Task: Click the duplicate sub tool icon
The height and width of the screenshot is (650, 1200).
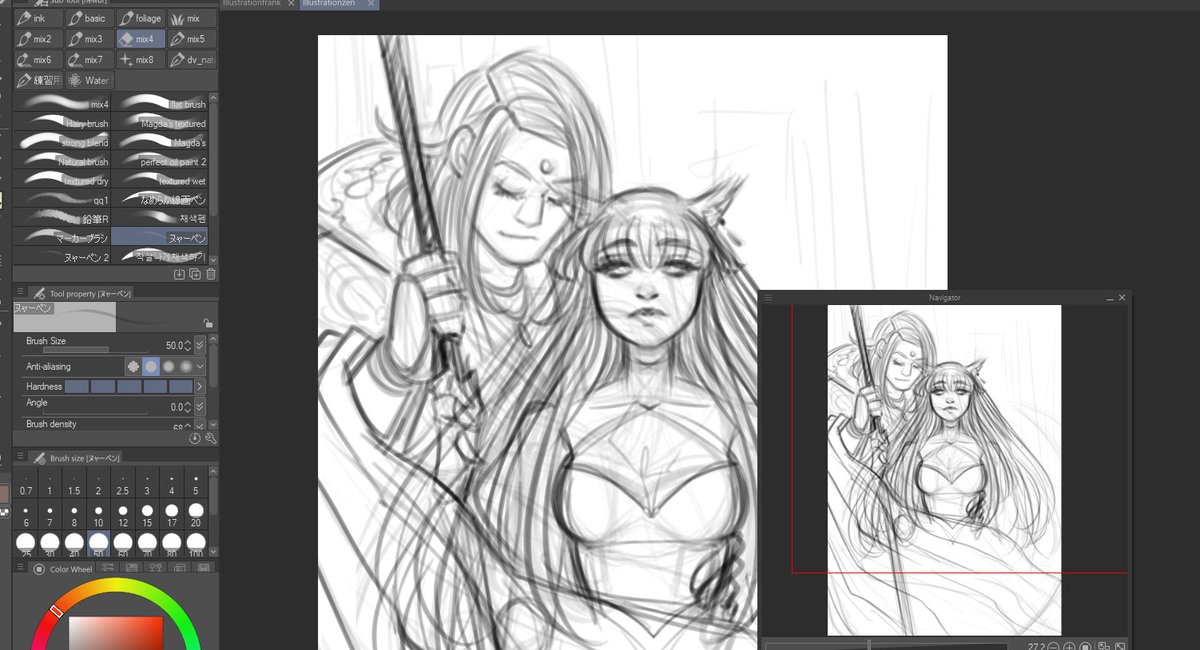Action: coord(195,274)
